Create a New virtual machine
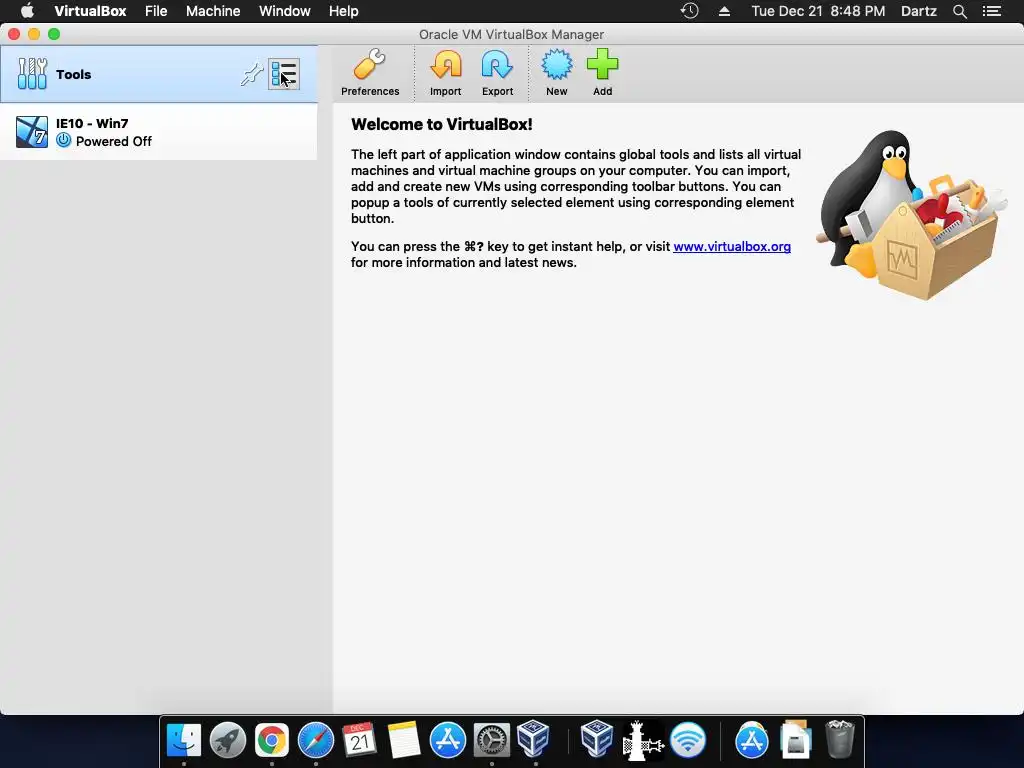1024x768 pixels. click(556, 72)
